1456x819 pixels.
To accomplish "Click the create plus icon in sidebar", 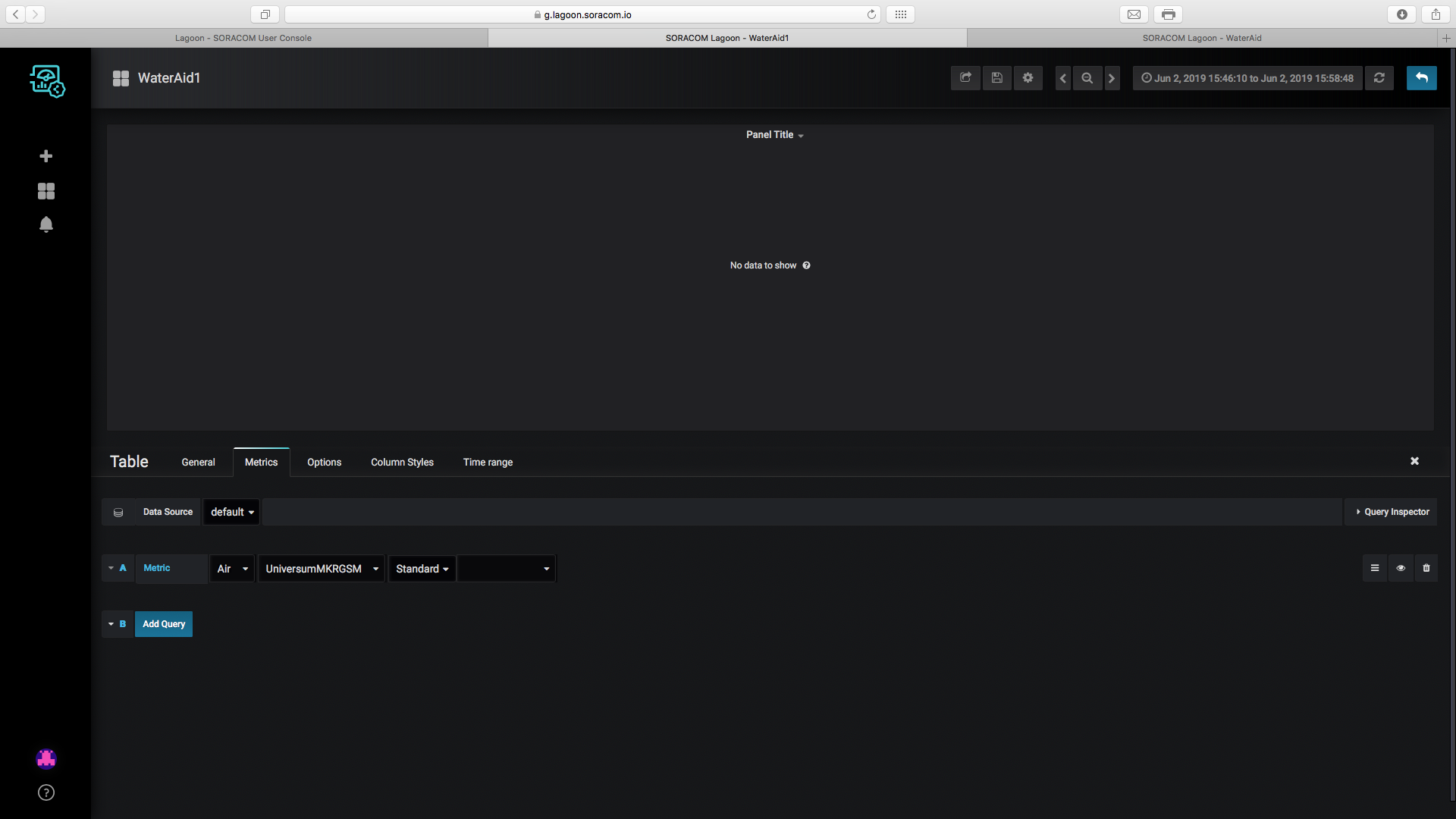I will coord(46,156).
